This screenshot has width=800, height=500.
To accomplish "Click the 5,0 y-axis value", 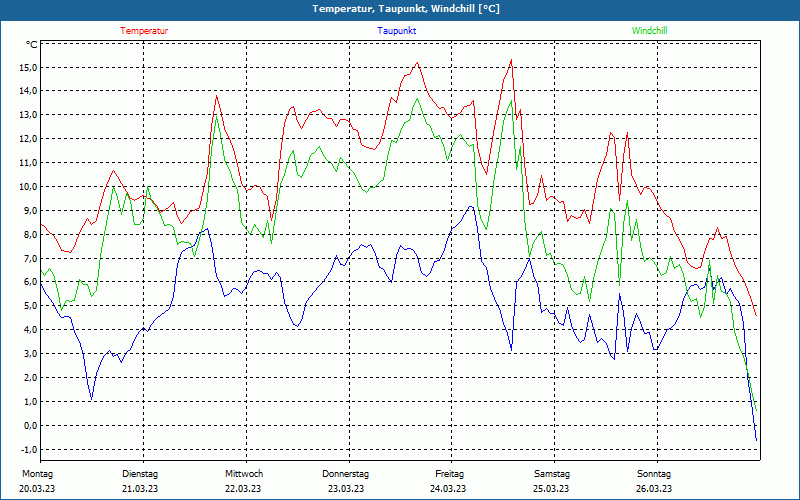I will [x=30, y=306].
